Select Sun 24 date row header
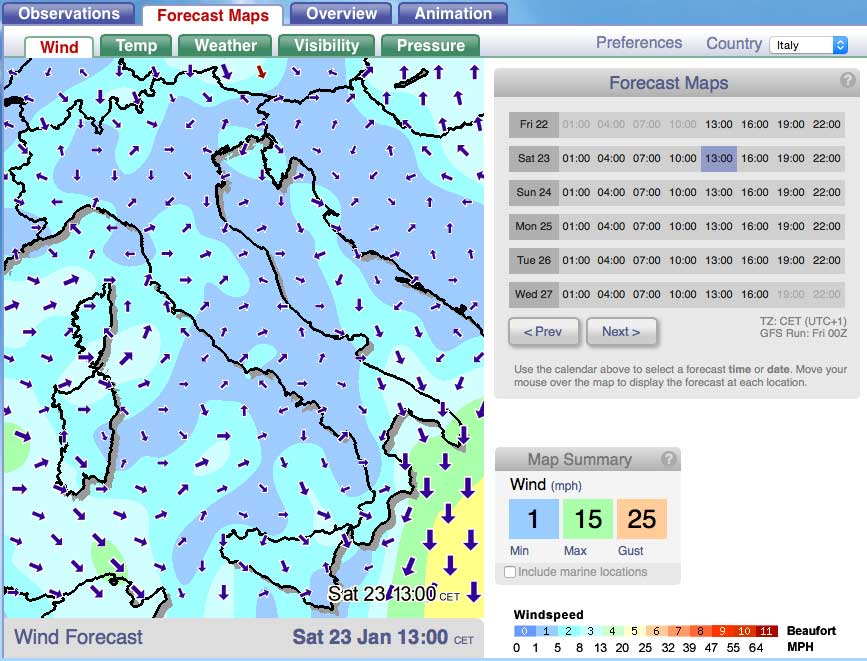Viewport: 867px width, 661px height. [x=534, y=192]
